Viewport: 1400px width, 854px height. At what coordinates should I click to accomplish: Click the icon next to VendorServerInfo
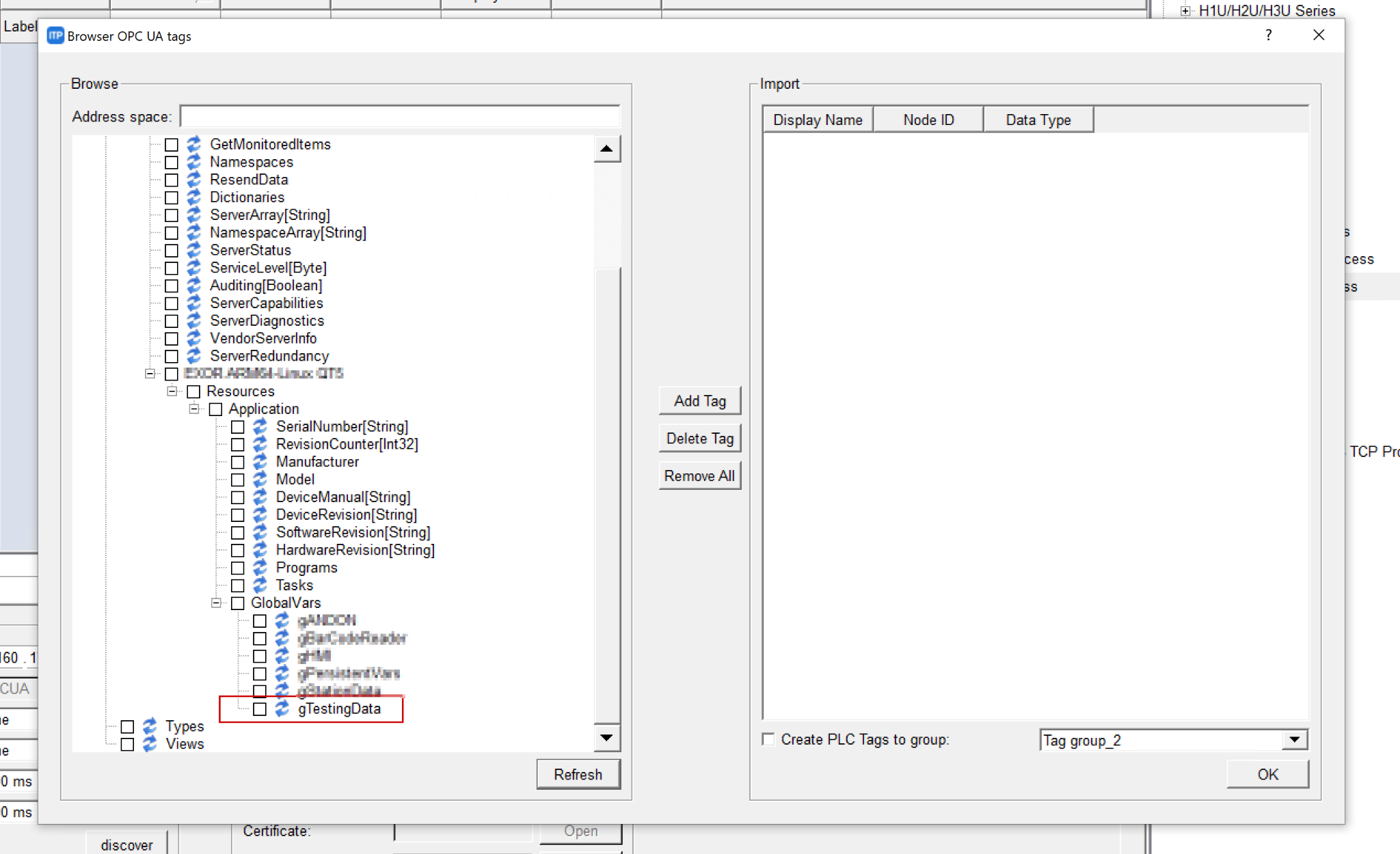(194, 339)
